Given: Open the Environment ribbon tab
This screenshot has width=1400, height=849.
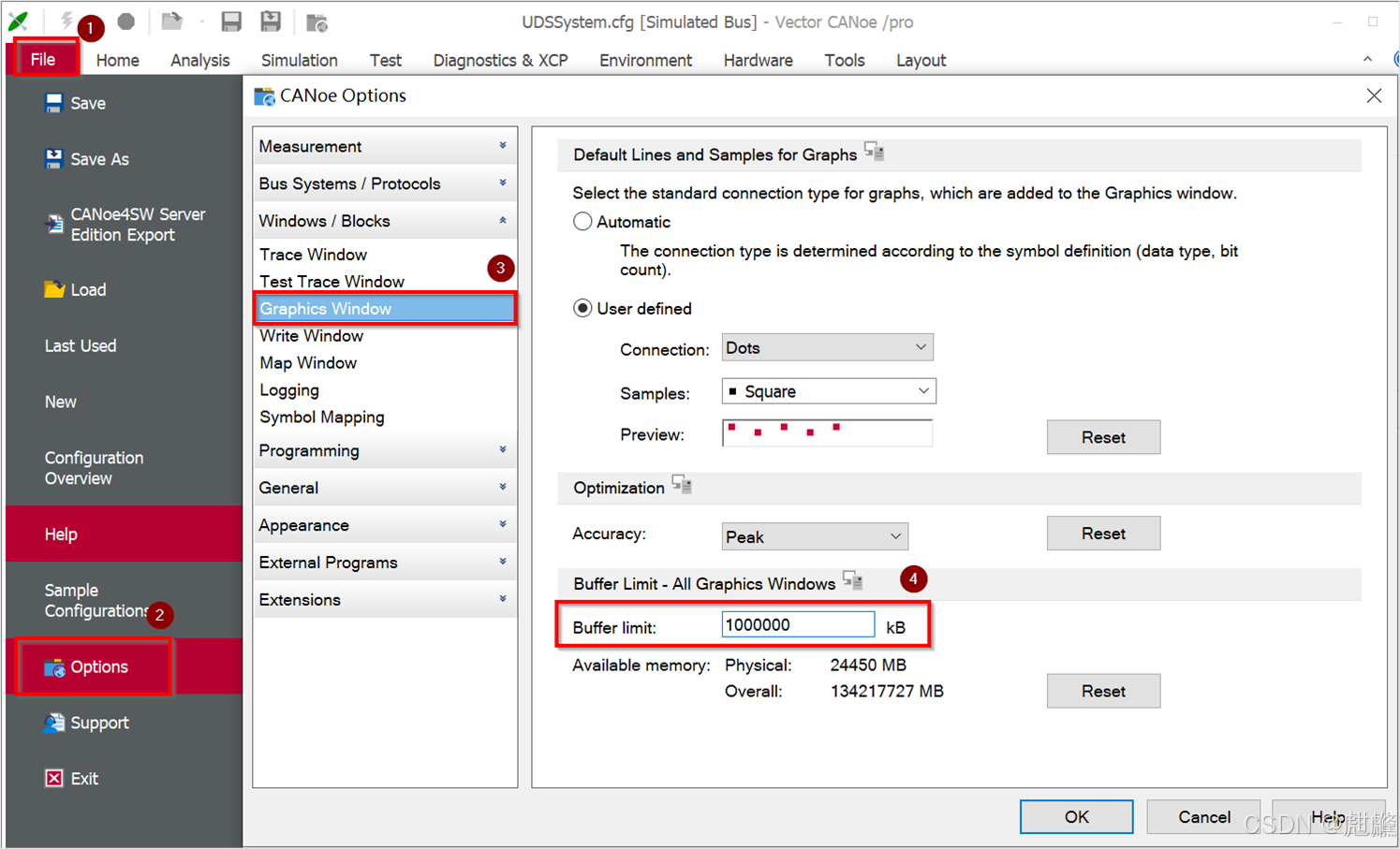Looking at the screenshot, I should pyautogui.click(x=646, y=60).
